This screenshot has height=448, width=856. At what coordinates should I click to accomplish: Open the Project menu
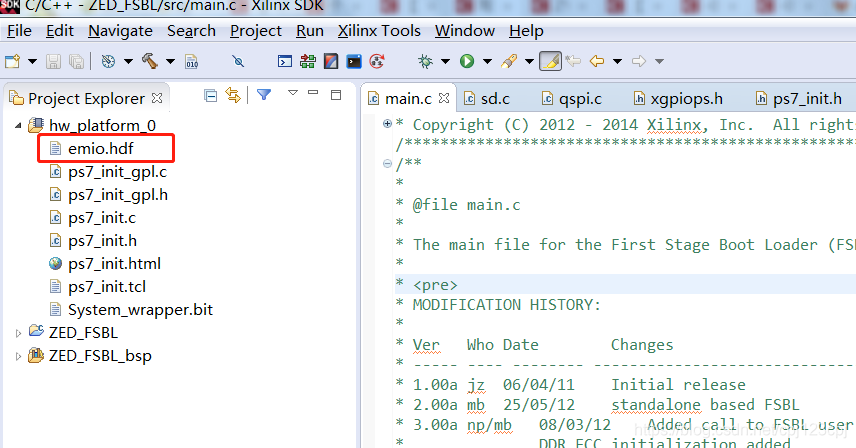(255, 31)
